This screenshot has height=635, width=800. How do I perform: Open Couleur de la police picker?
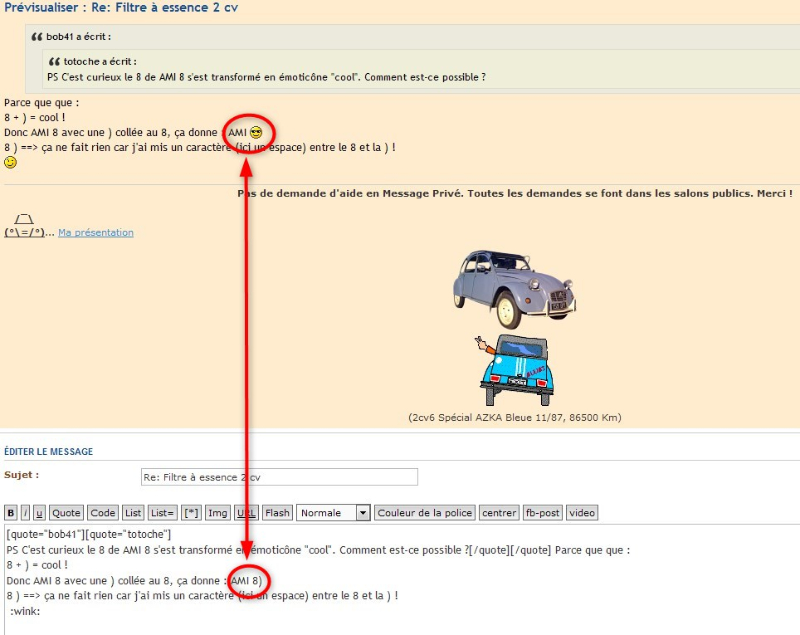(425, 513)
